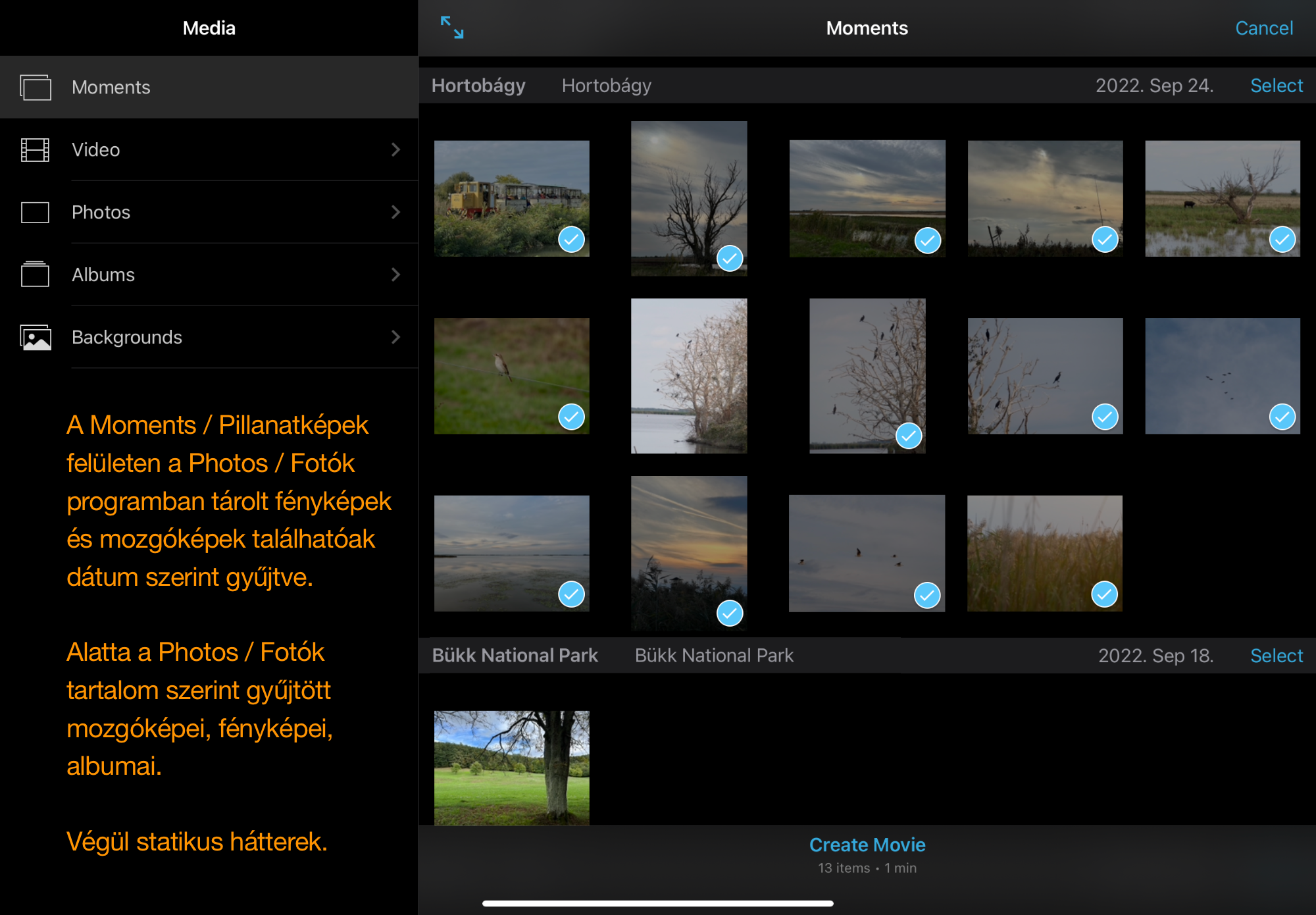This screenshot has width=1316, height=915.
Task: Expand the Backgrounds category chevron
Action: 395,337
